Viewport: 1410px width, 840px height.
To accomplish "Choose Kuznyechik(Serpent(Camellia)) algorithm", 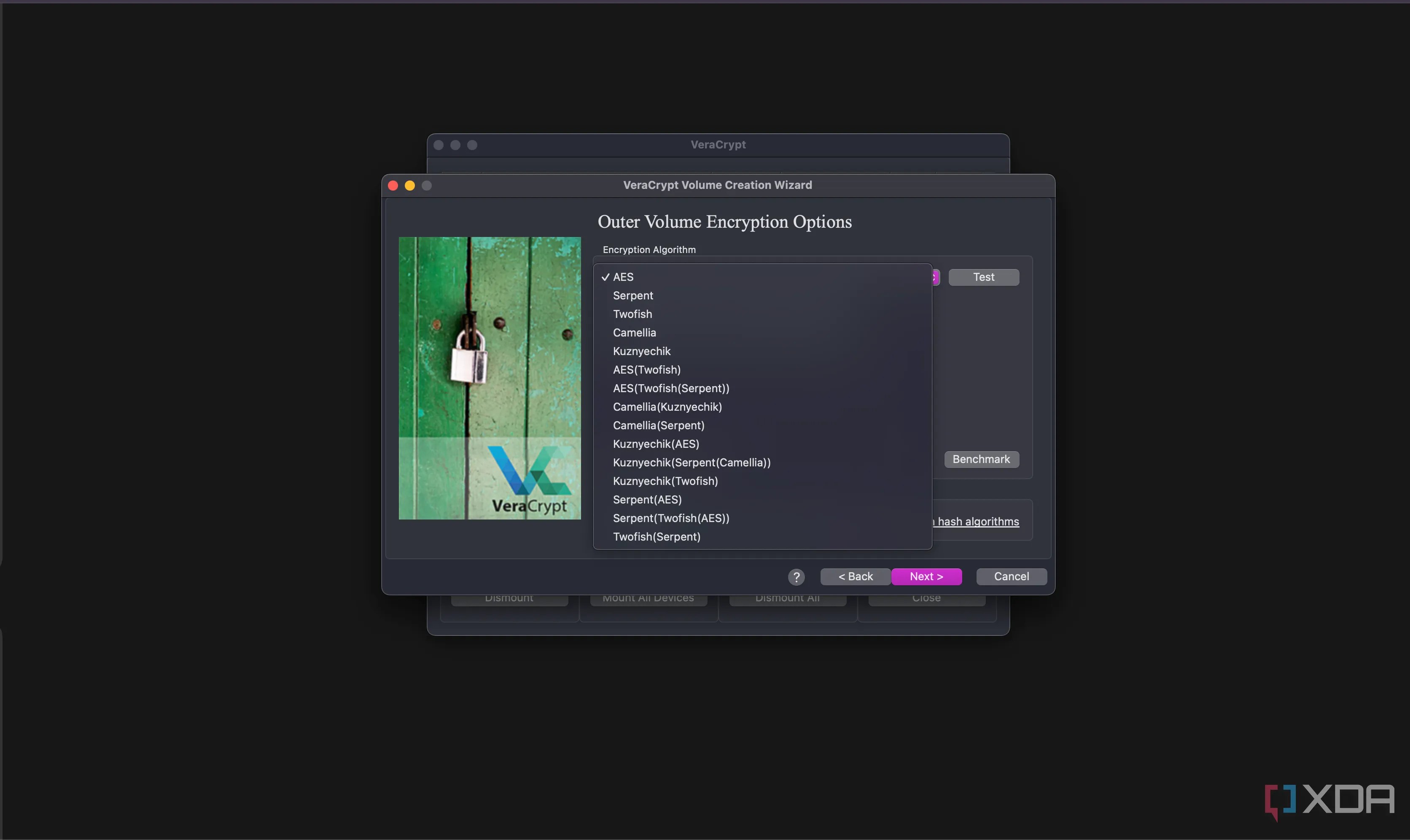I will (x=692, y=462).
